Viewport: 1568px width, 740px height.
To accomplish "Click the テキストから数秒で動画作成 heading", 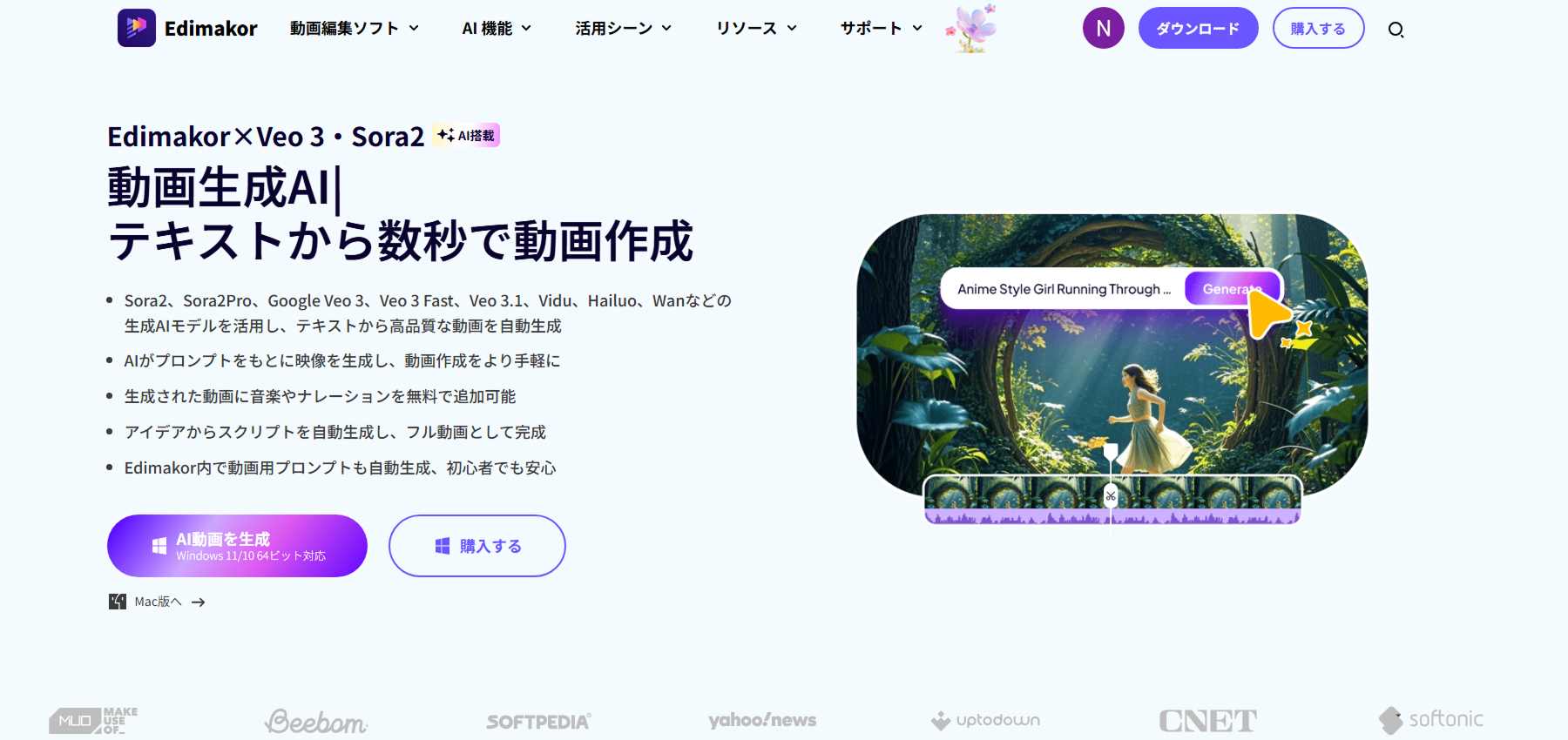I will [x=401, y=241].
